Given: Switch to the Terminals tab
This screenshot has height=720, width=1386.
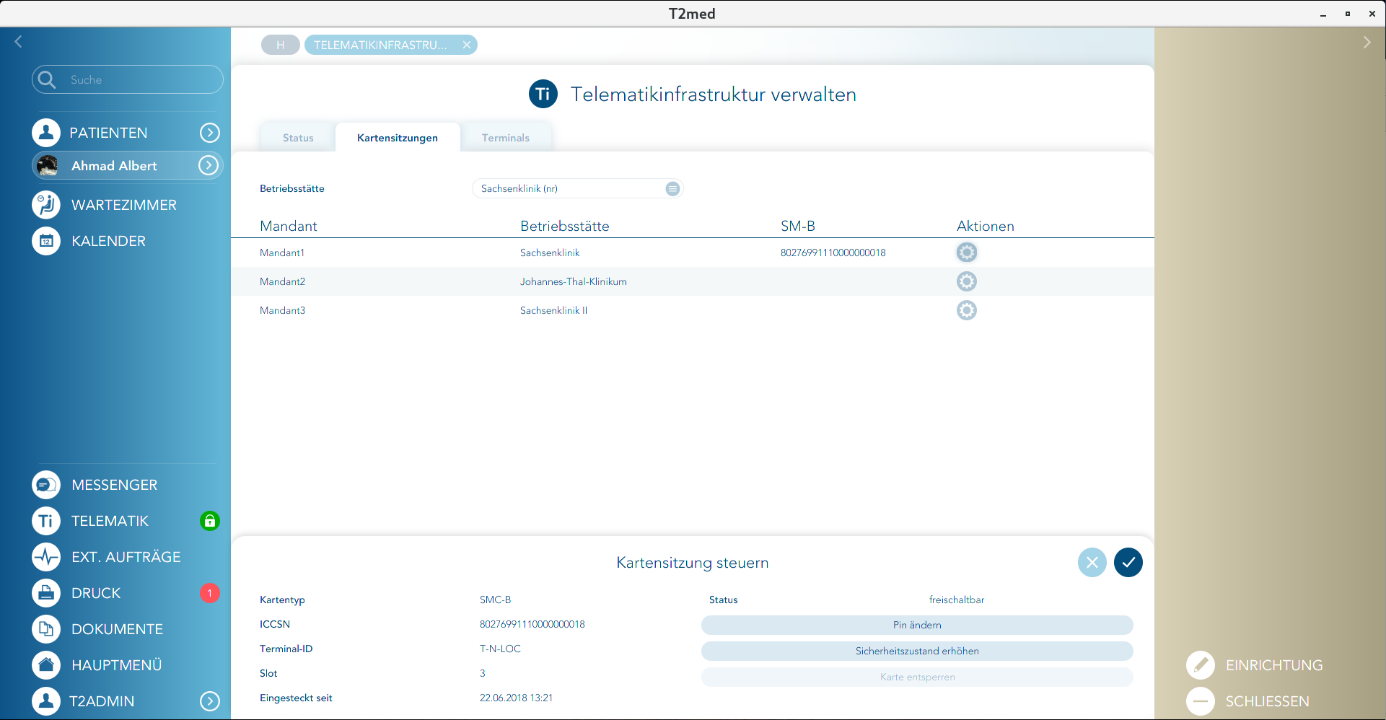Looking at the screenshot, I should (506, 138).
